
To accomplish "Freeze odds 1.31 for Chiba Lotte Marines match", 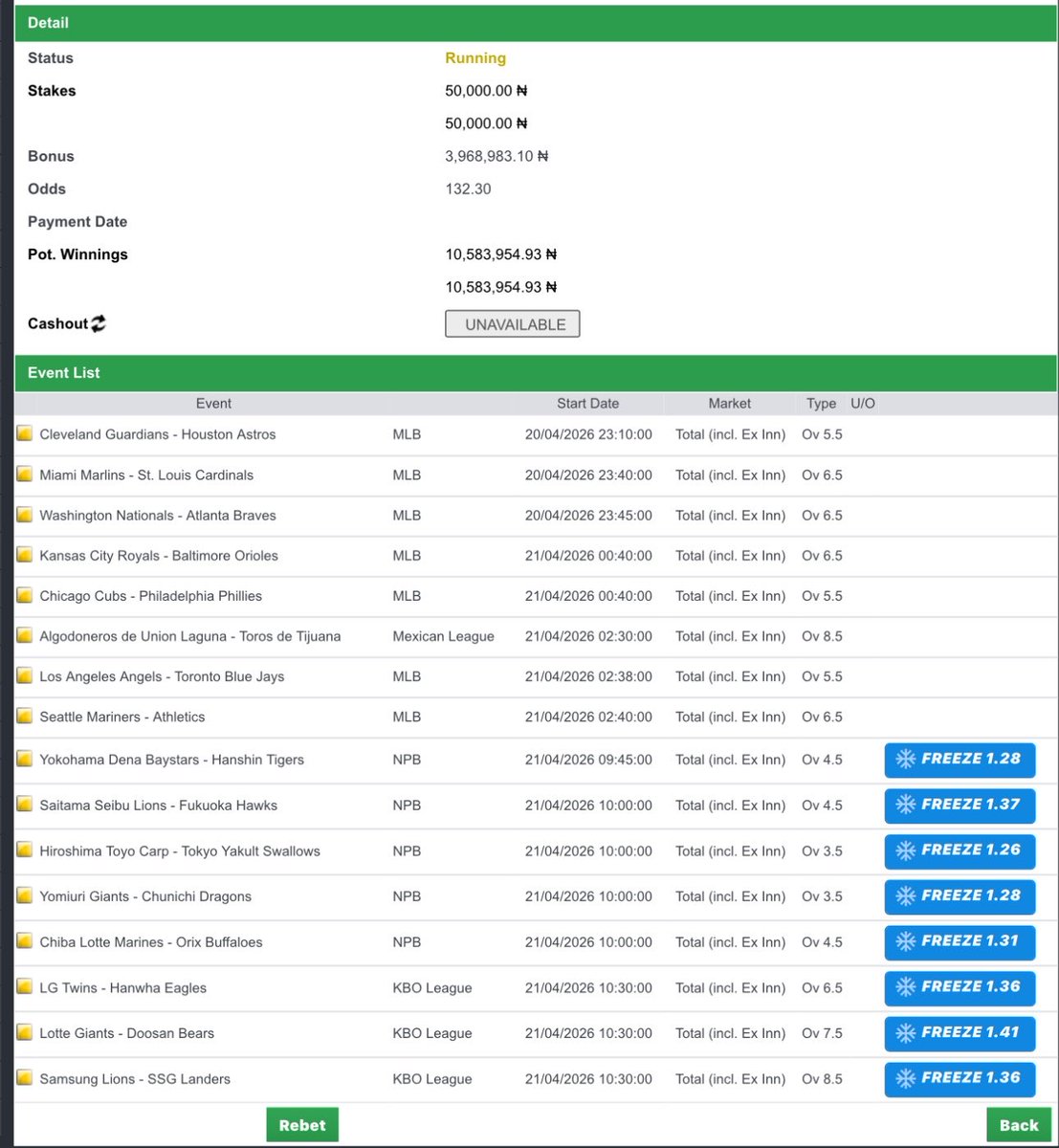I will pos(960,941).
